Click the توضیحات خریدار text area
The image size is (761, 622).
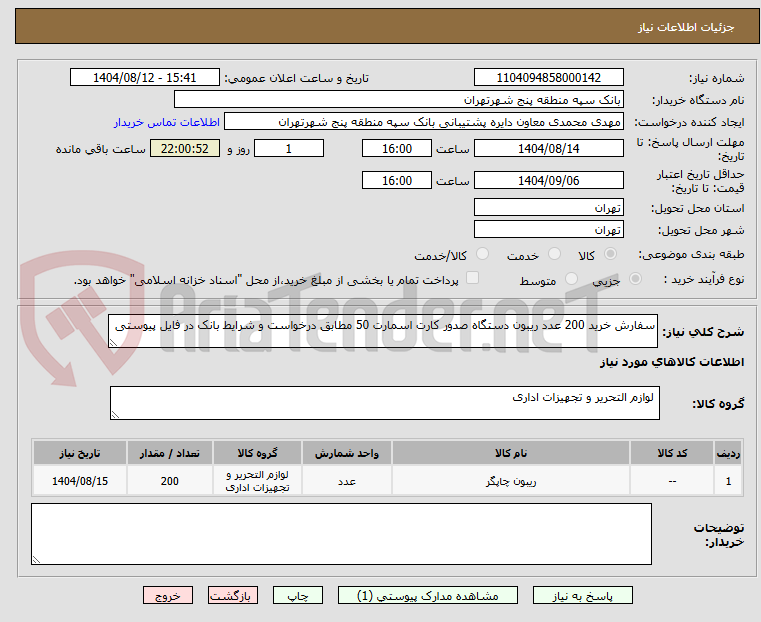[341, 534]
